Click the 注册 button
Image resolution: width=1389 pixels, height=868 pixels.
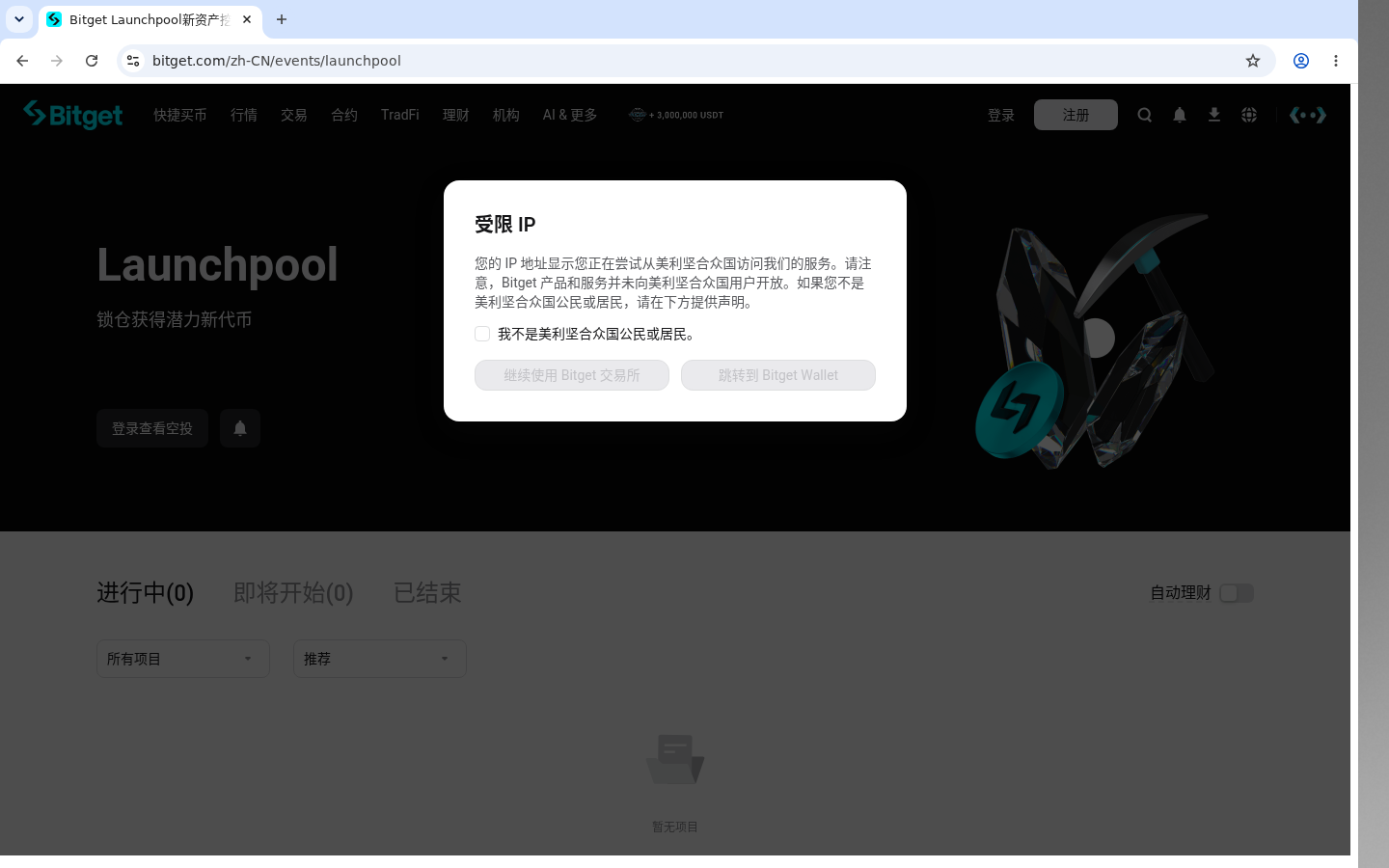coord(1076,115)
